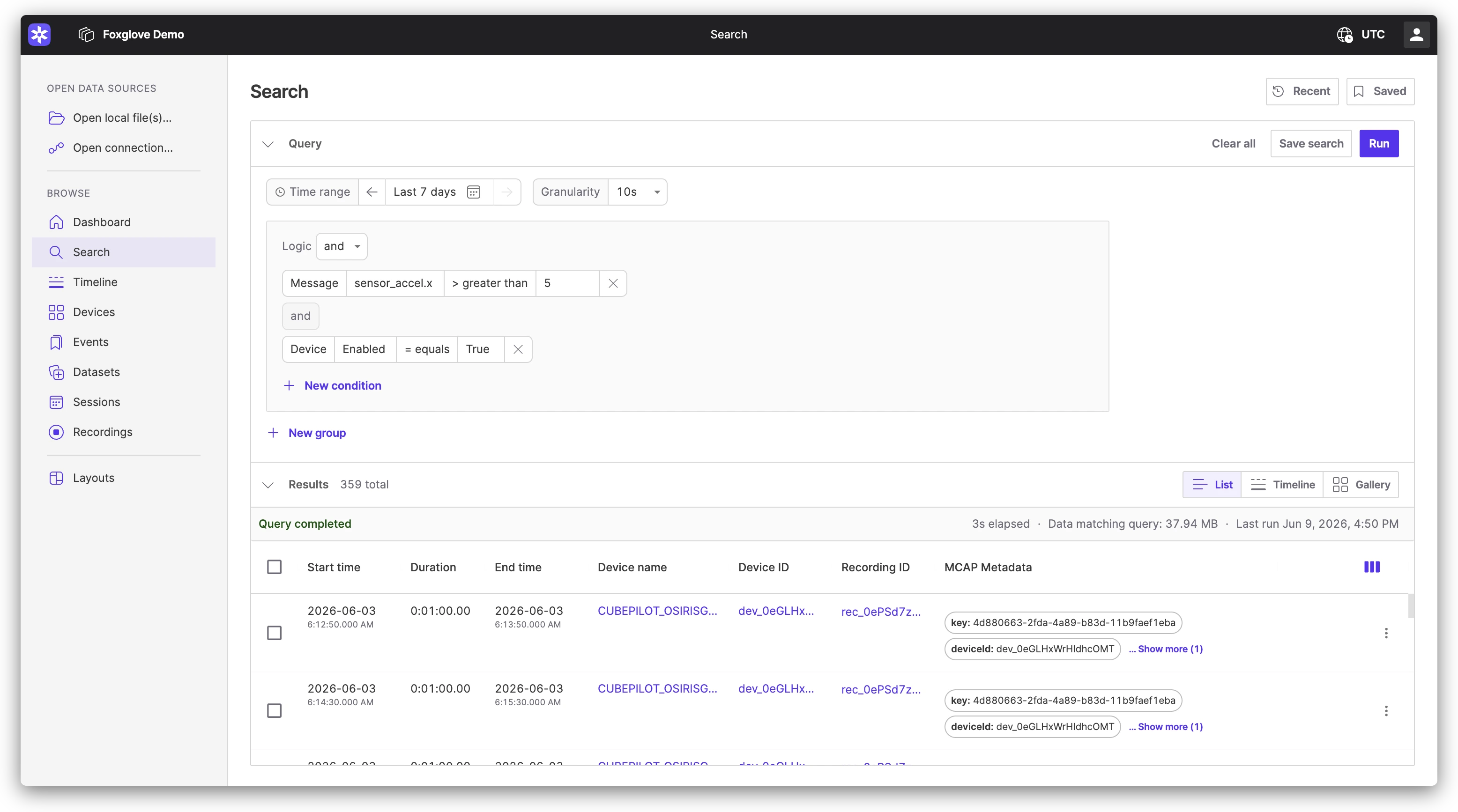Open local file(s) from sidebar
The width and height of the screenshot is (1458, 812).
[x=123, y=118]
